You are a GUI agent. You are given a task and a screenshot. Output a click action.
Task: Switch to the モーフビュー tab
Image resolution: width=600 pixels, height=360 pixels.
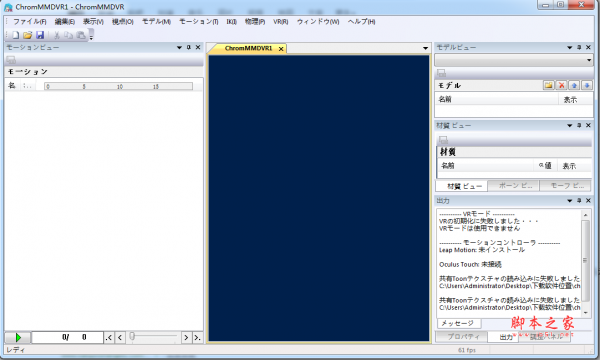566,186
